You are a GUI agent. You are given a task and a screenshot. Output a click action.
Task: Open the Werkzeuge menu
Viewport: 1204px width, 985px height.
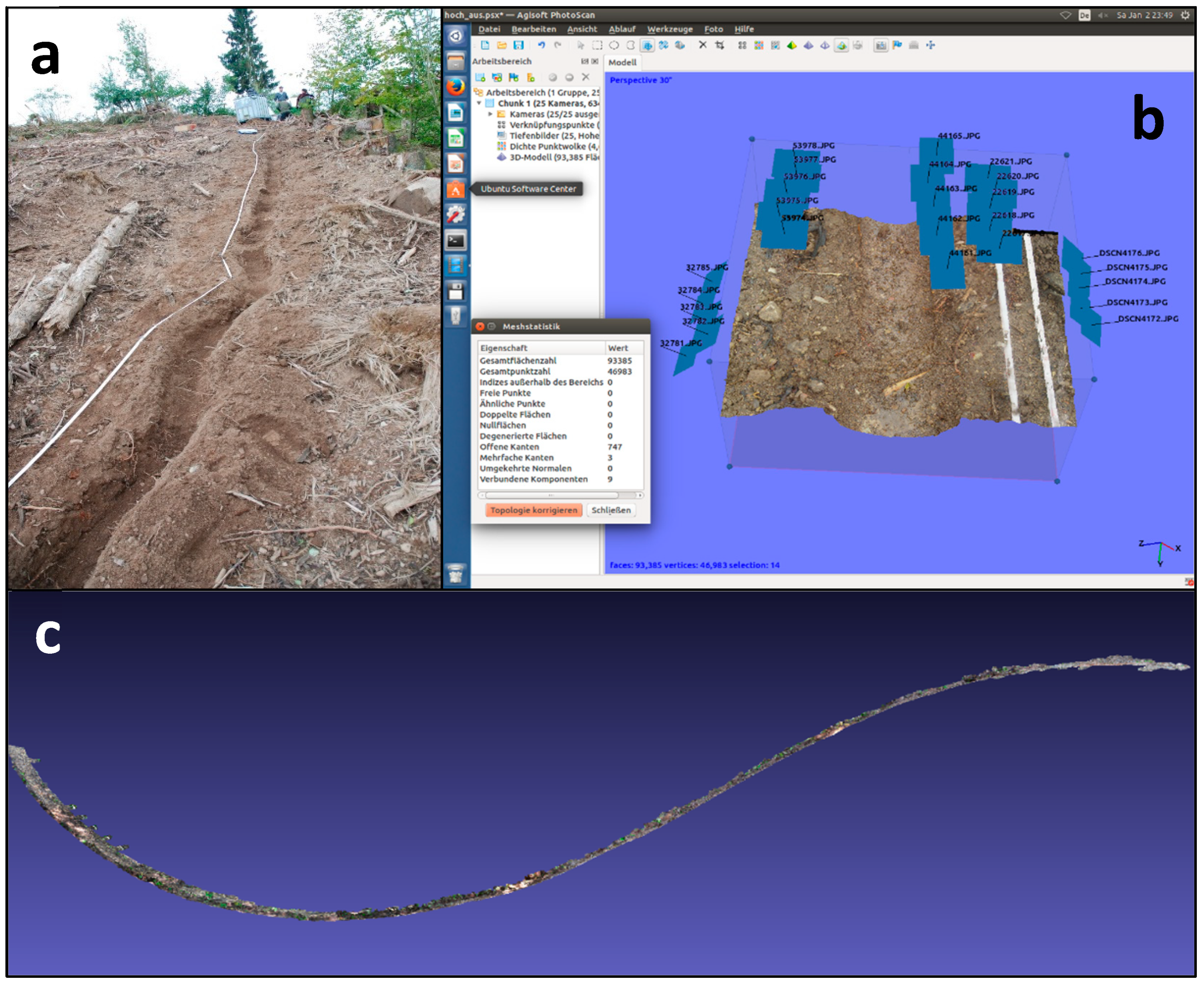(x=669, y=29)
